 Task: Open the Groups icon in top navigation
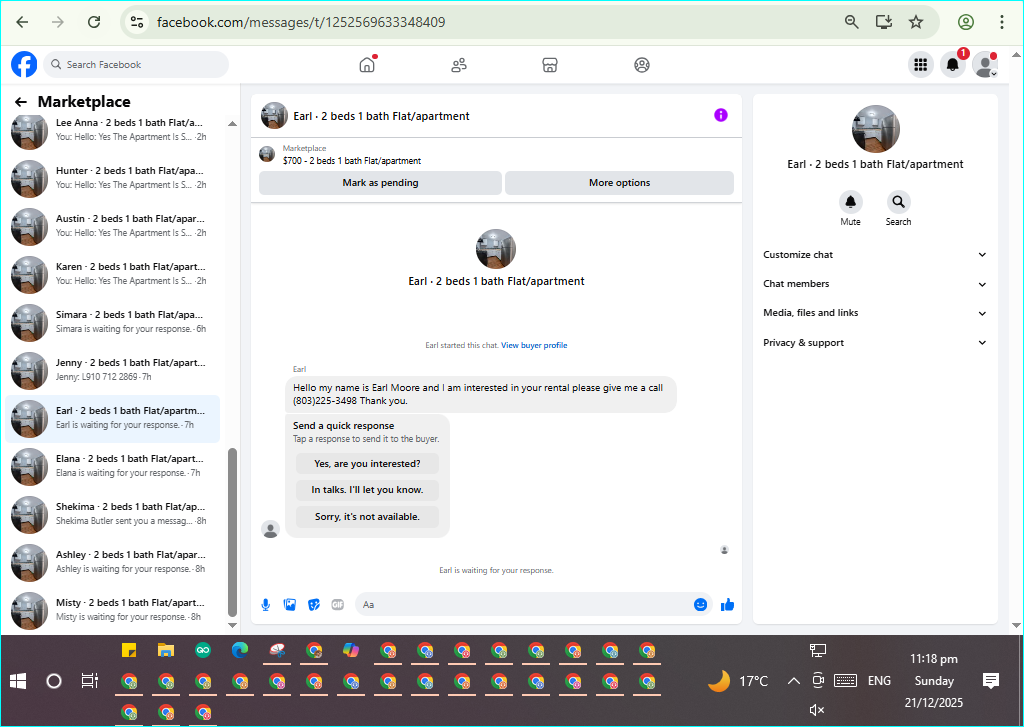(x=642, y=65)
